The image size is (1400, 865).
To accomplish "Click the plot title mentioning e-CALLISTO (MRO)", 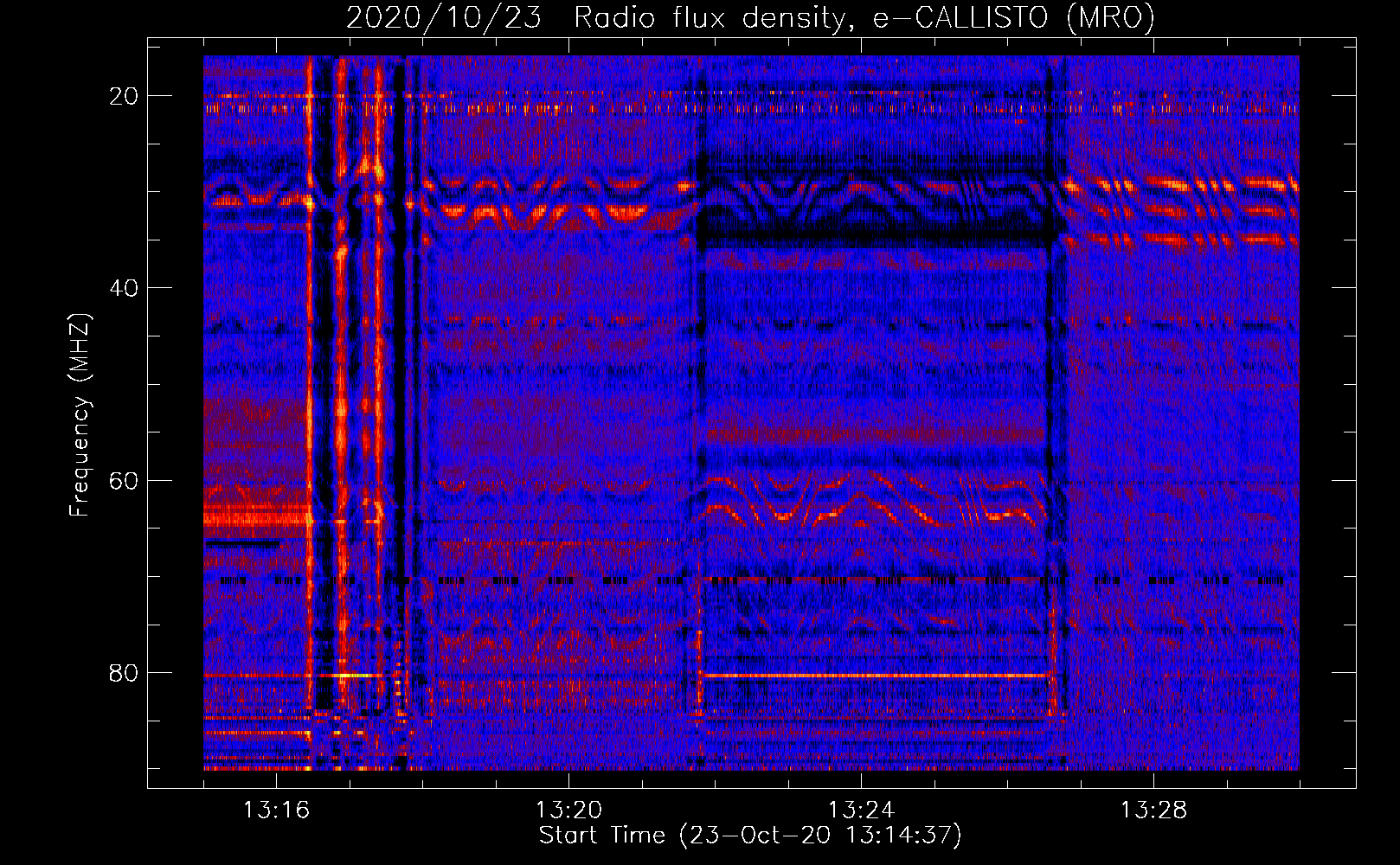I will 750,18.
